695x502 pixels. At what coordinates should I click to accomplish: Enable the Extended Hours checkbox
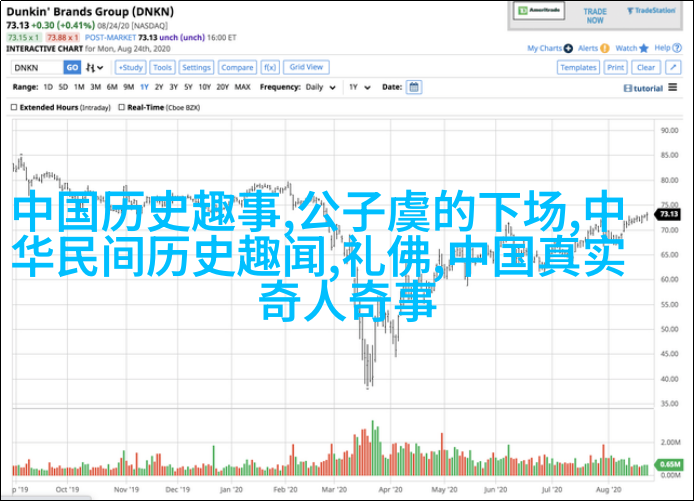14,107
